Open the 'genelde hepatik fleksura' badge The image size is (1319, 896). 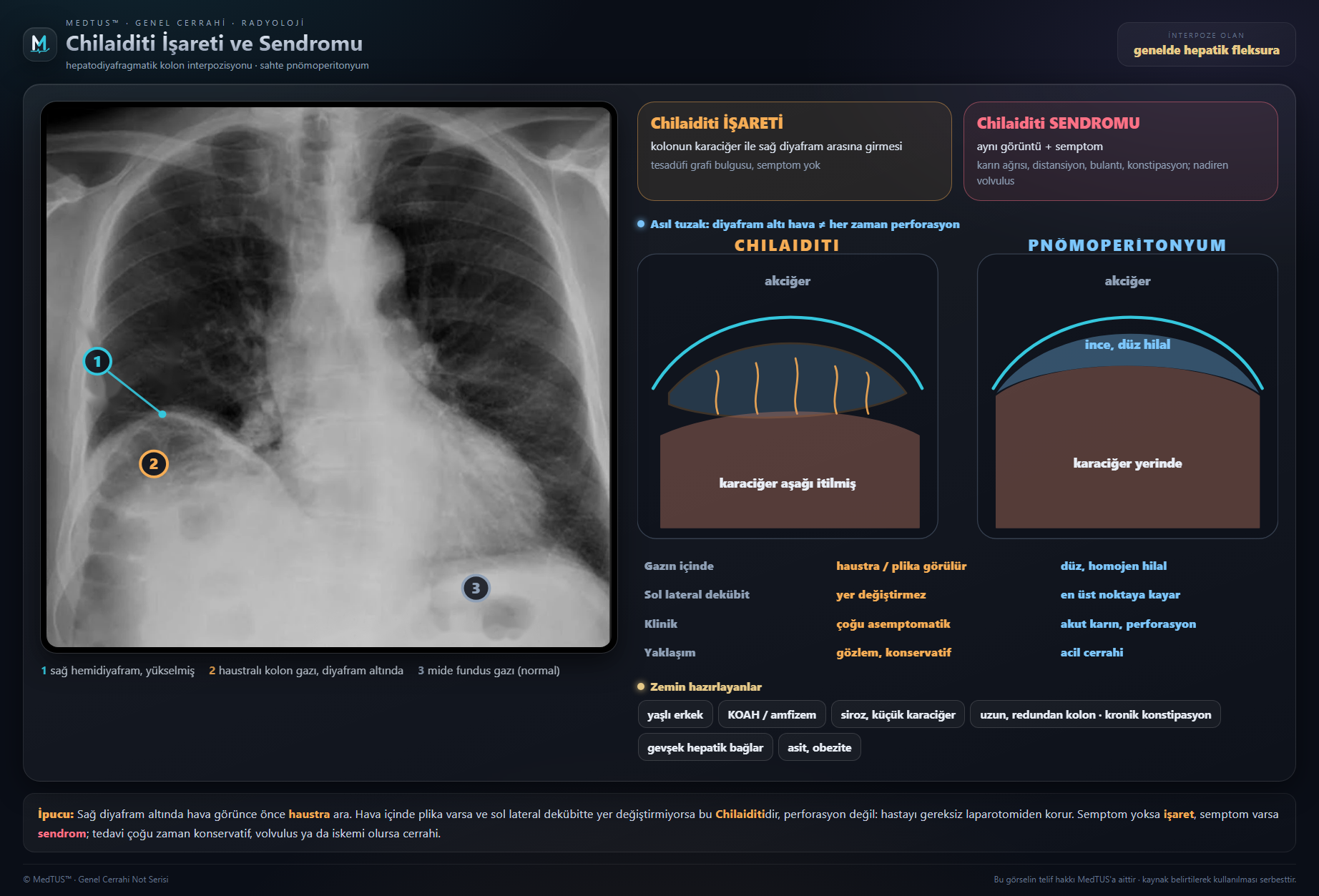[x=1206, y=44]
